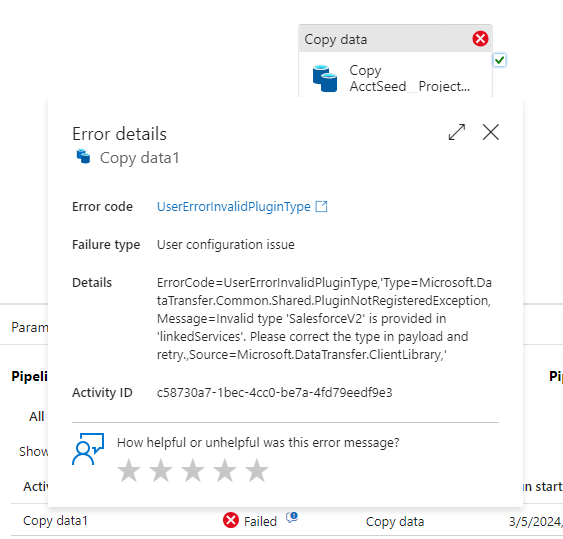Rate the error message four stars
This screenshot has width=563, height=539.
(x=225, y=470)
